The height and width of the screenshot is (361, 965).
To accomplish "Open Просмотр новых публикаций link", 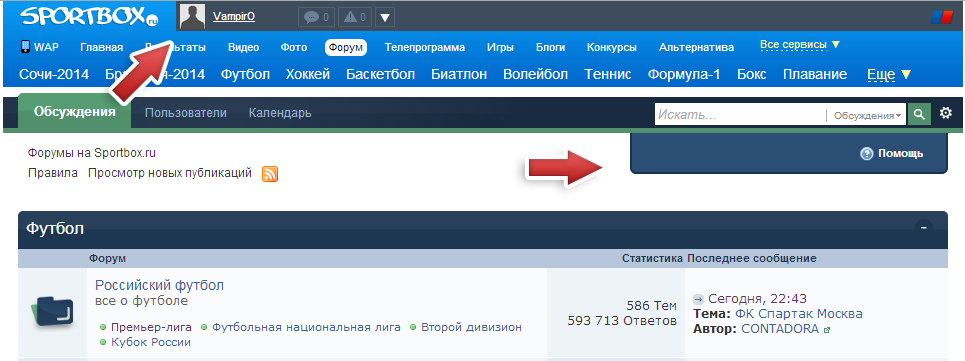I will pyautogui.click(x=170, y=173).
